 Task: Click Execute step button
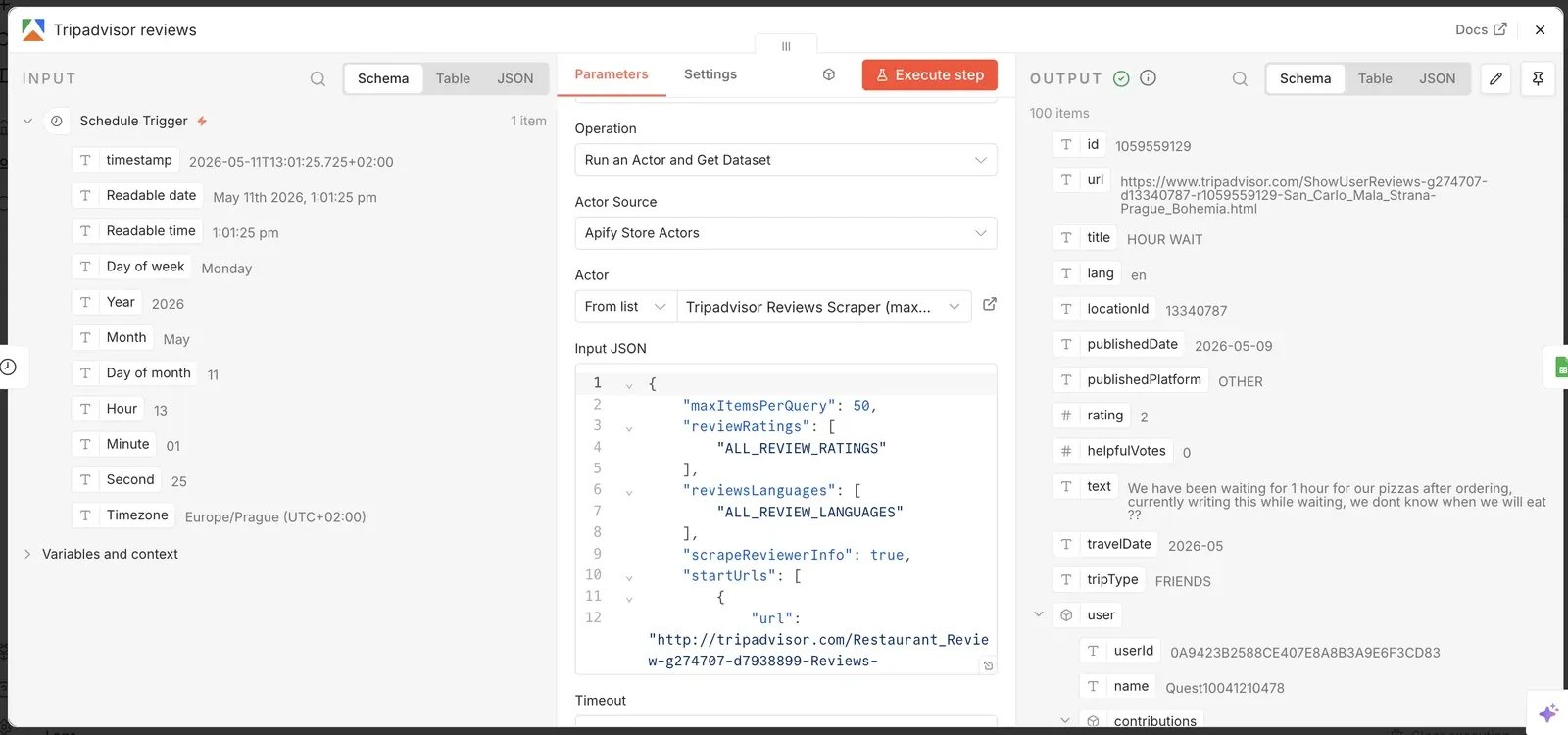click(930, 74)
